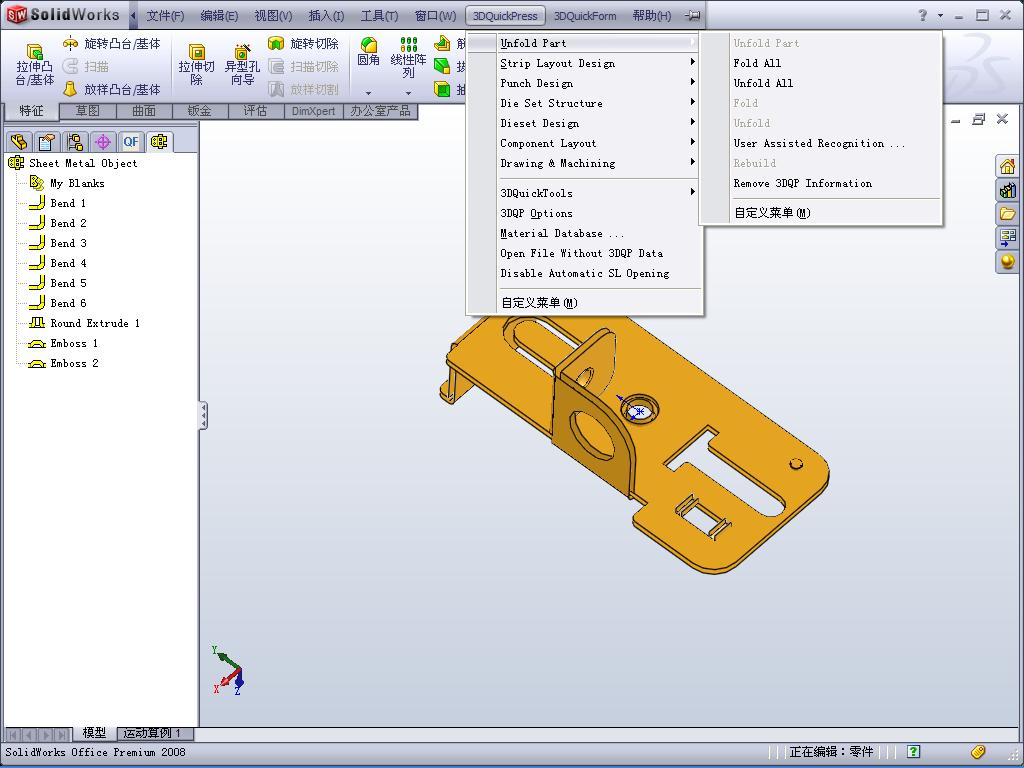Click the 拉伸凸台/基体 extrude boss tool
Image resolution: width=1024 pixels, height=768 pixels.
35,64
